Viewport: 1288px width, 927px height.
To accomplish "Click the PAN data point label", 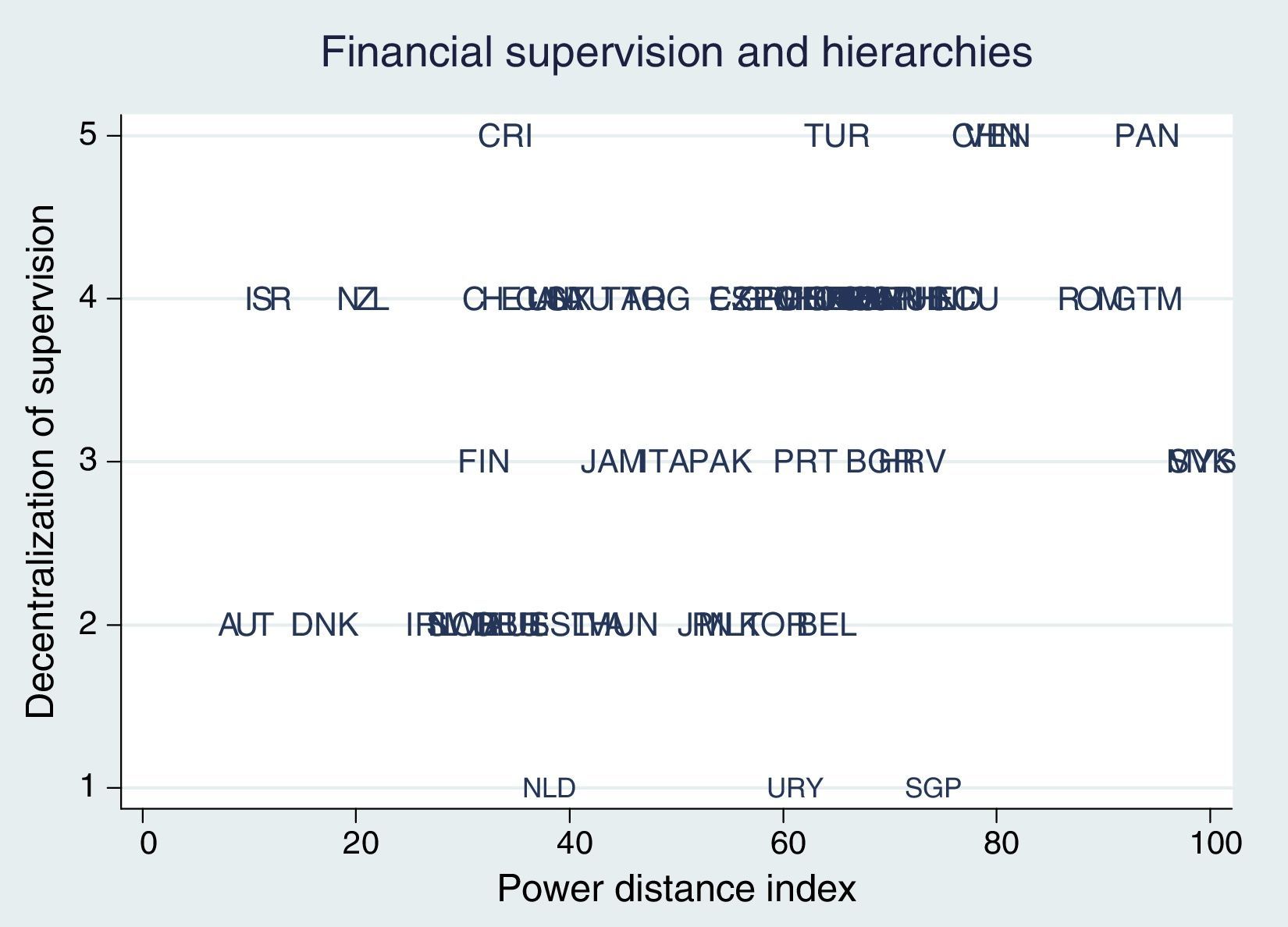I will (1146, 137).
